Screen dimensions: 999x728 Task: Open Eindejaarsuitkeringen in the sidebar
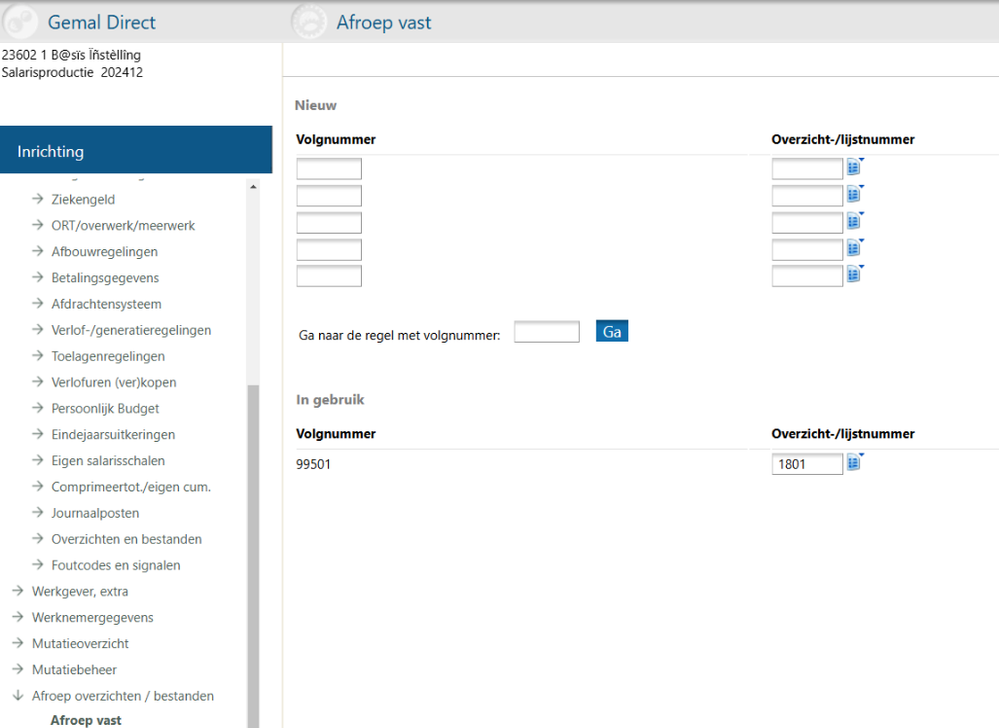click(x=113, y=434)
